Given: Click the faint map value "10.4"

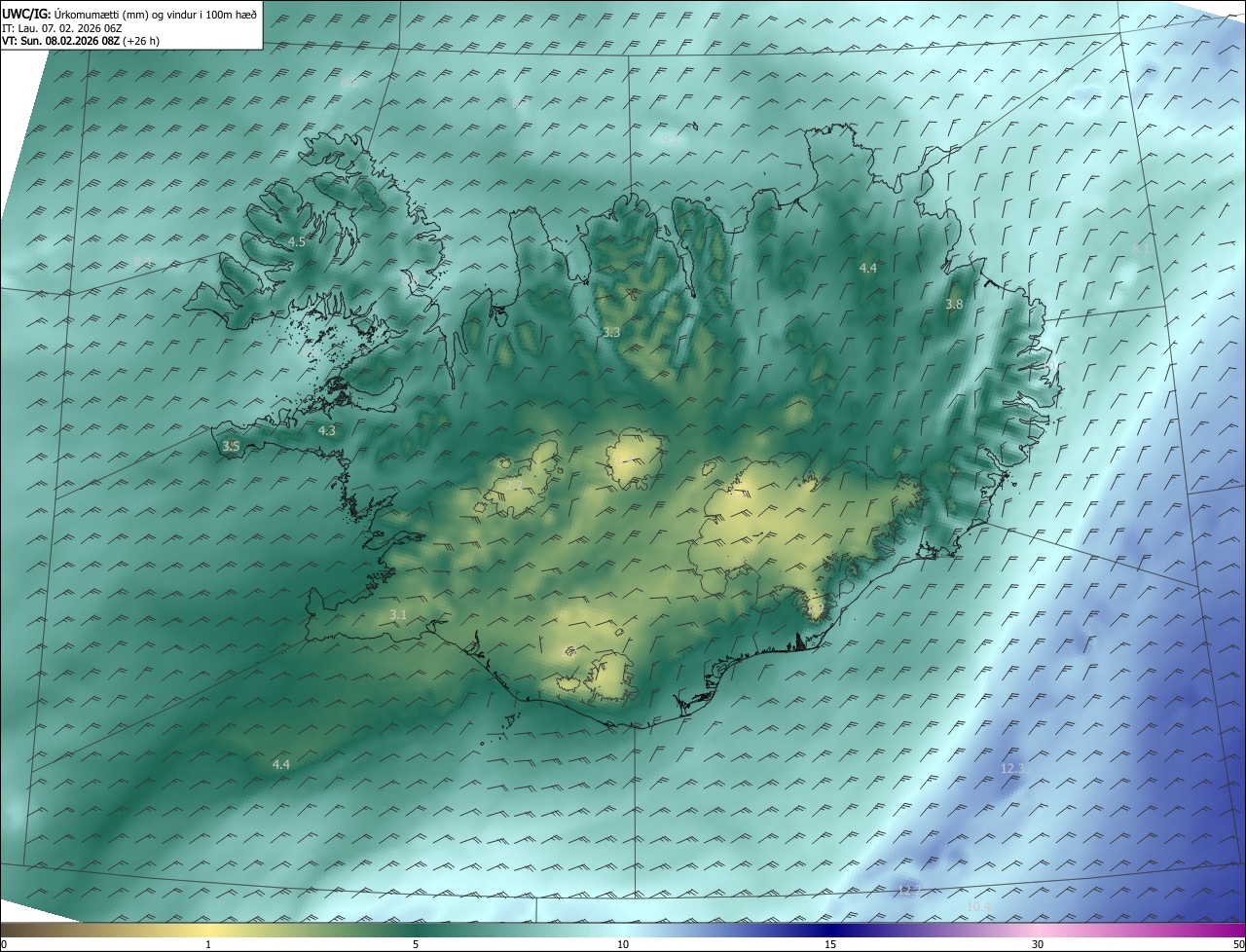Looking at the screenshot, I should (x=979, y=906).
